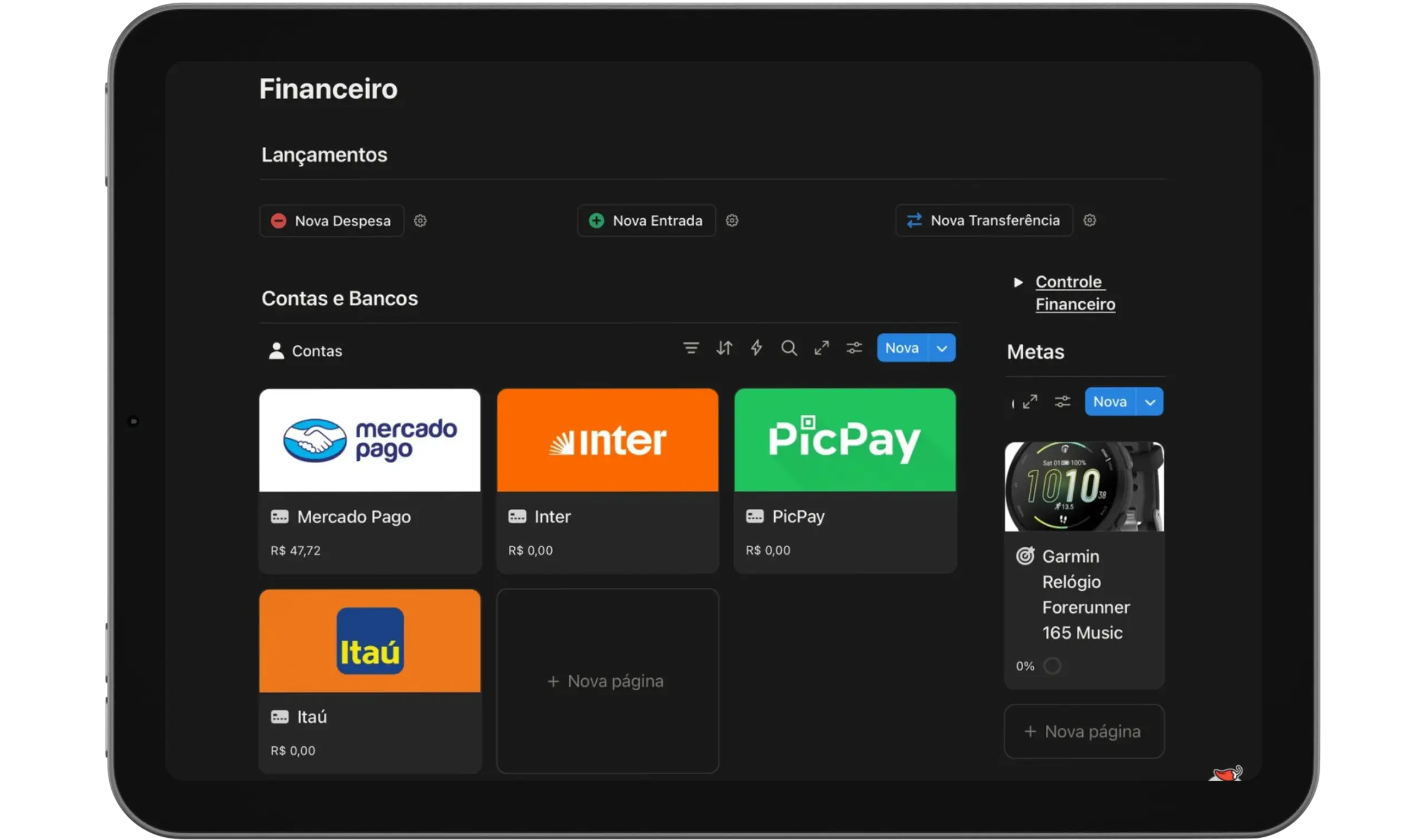1425x840 pixels.
Task: Add Nova página in Contas gallery
Action: (x=607, y=681)
